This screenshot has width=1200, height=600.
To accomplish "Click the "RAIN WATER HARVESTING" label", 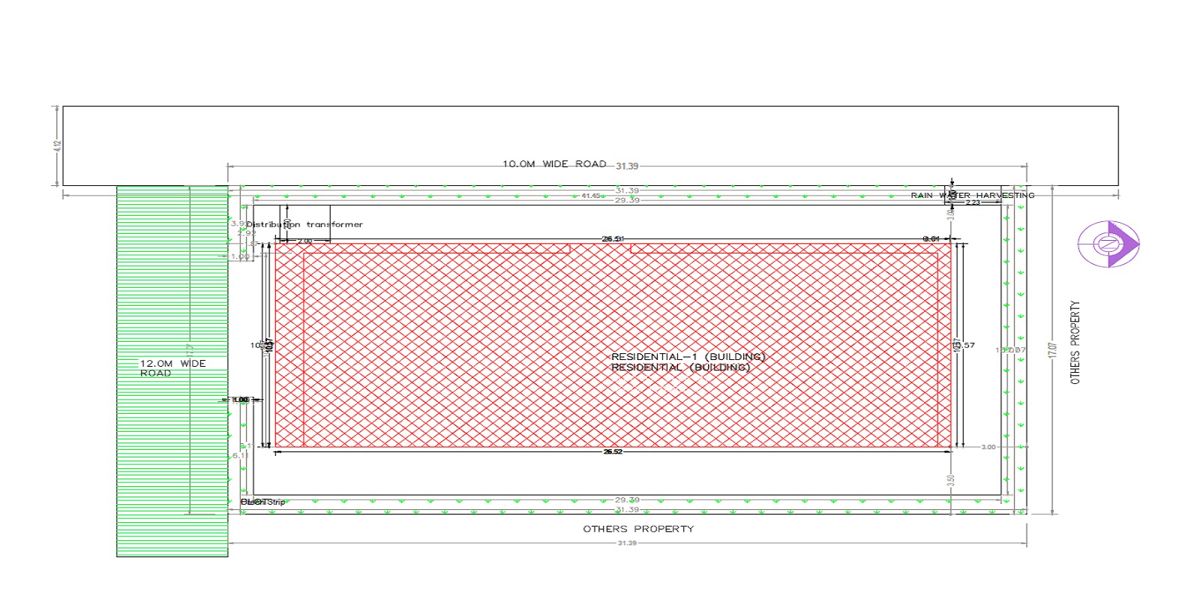I will [972, 195].
